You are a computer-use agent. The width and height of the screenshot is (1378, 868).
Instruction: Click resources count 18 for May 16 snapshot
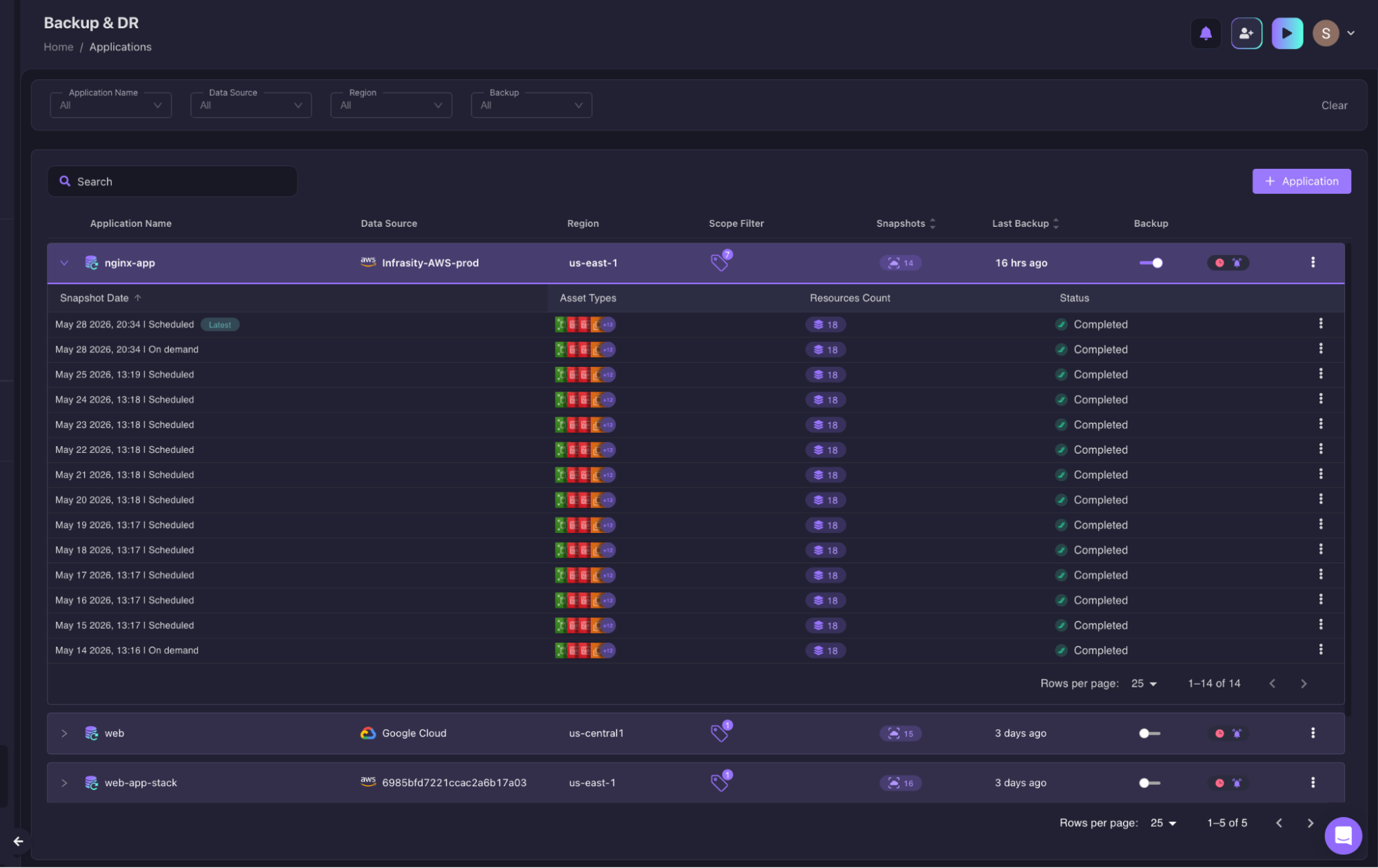[x=826, y=600]
